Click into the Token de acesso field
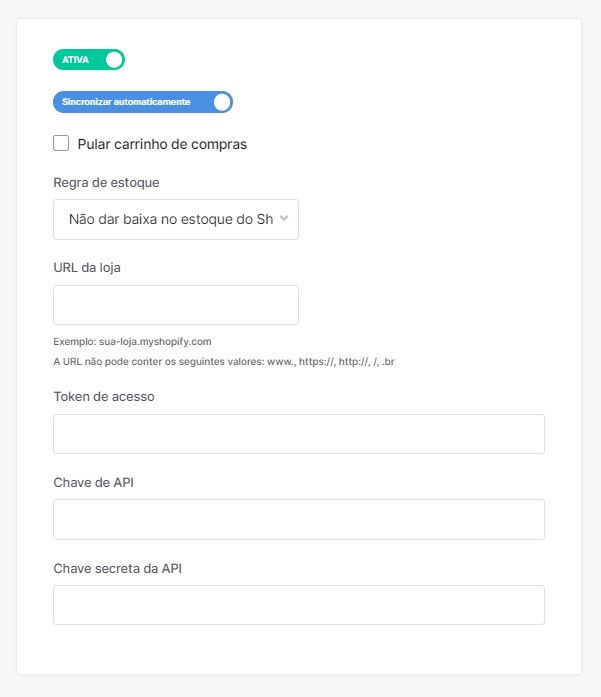This screenshot has height=697, width=601. coord(299,434)
